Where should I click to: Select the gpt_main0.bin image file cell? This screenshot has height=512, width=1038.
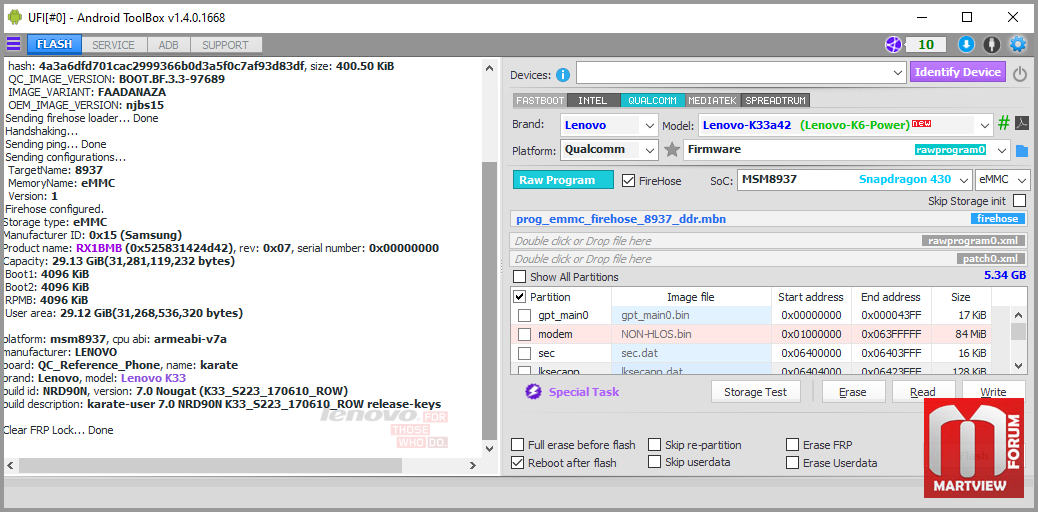click(x=692, y=315)
